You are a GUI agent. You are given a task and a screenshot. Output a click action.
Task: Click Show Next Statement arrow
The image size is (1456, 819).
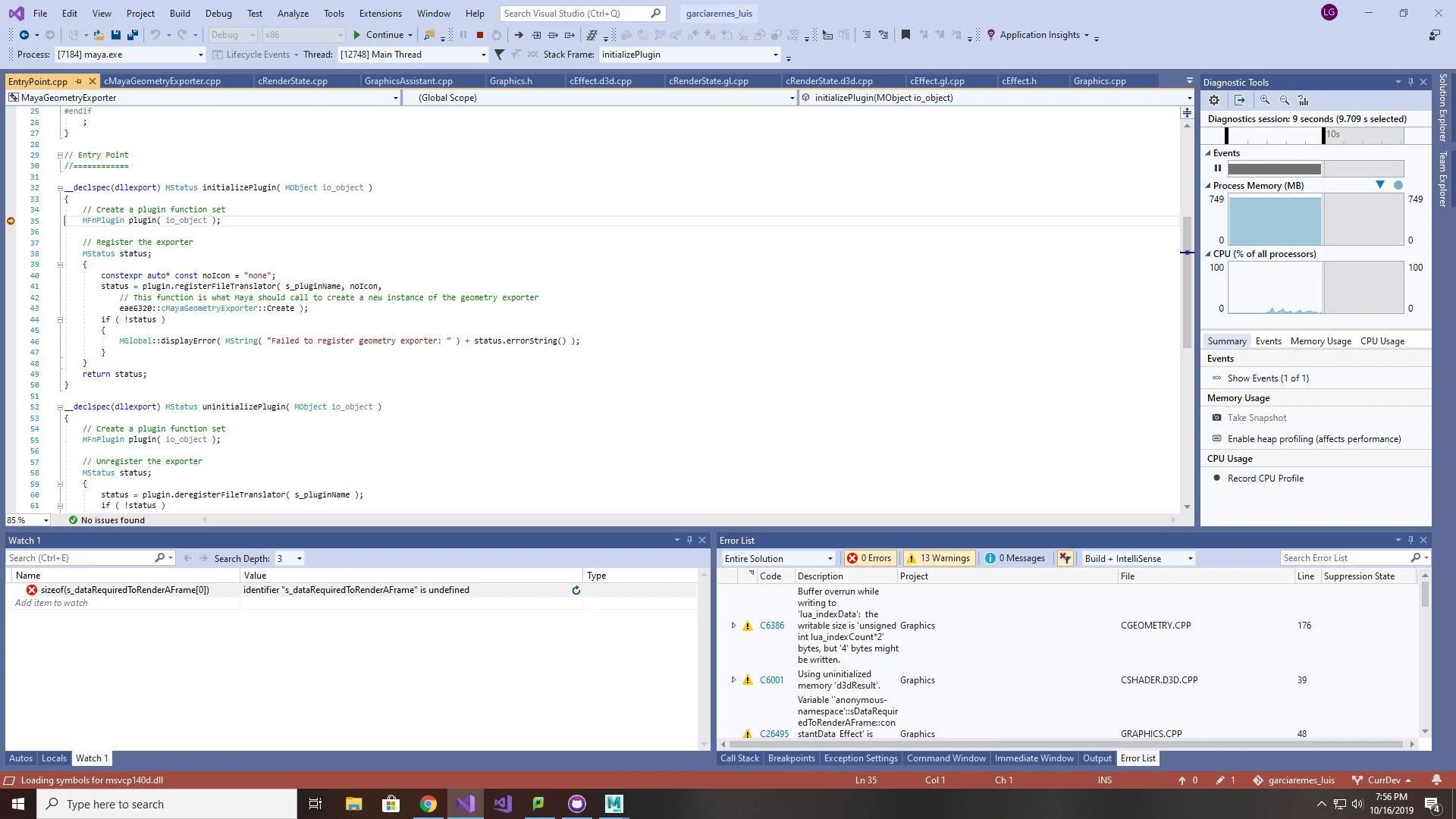coord(519,35)
